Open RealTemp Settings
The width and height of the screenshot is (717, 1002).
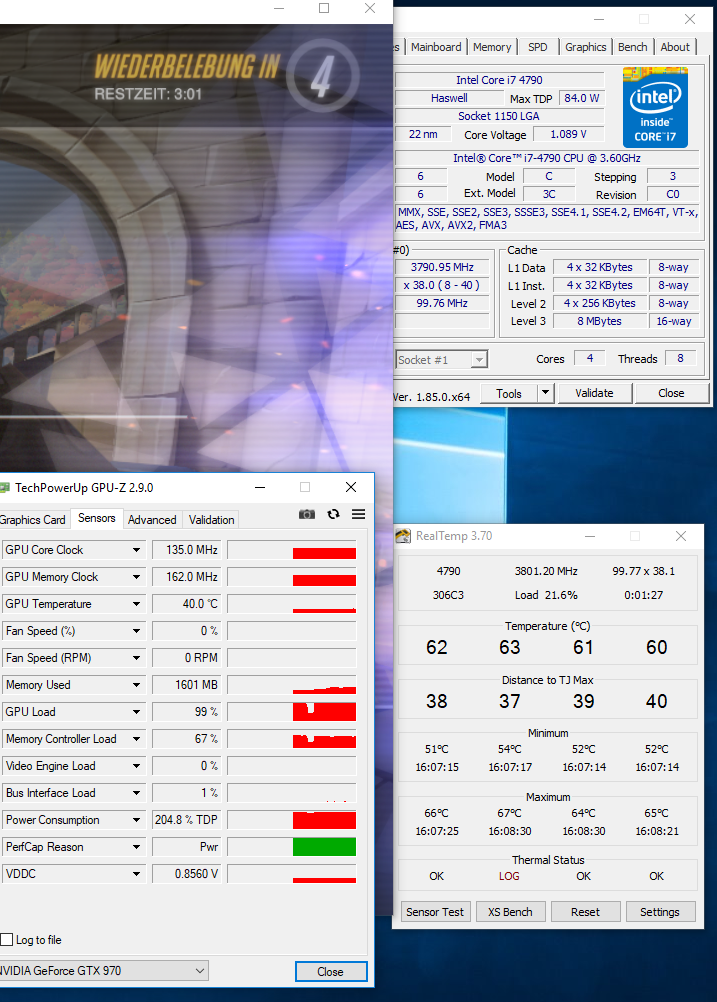[659, 912]
